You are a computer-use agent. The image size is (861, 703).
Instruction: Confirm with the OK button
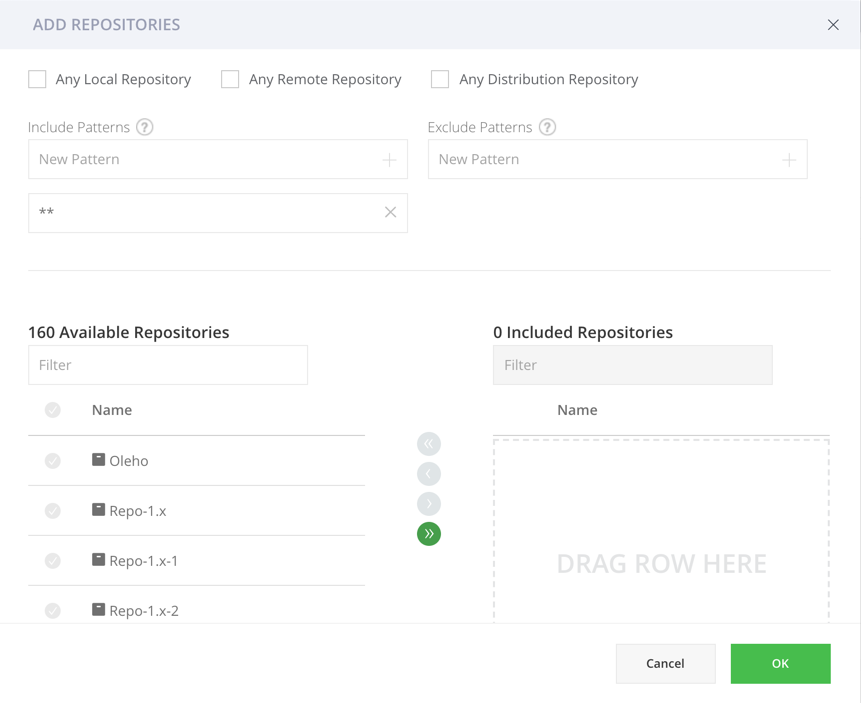click(x=780, y=663)
